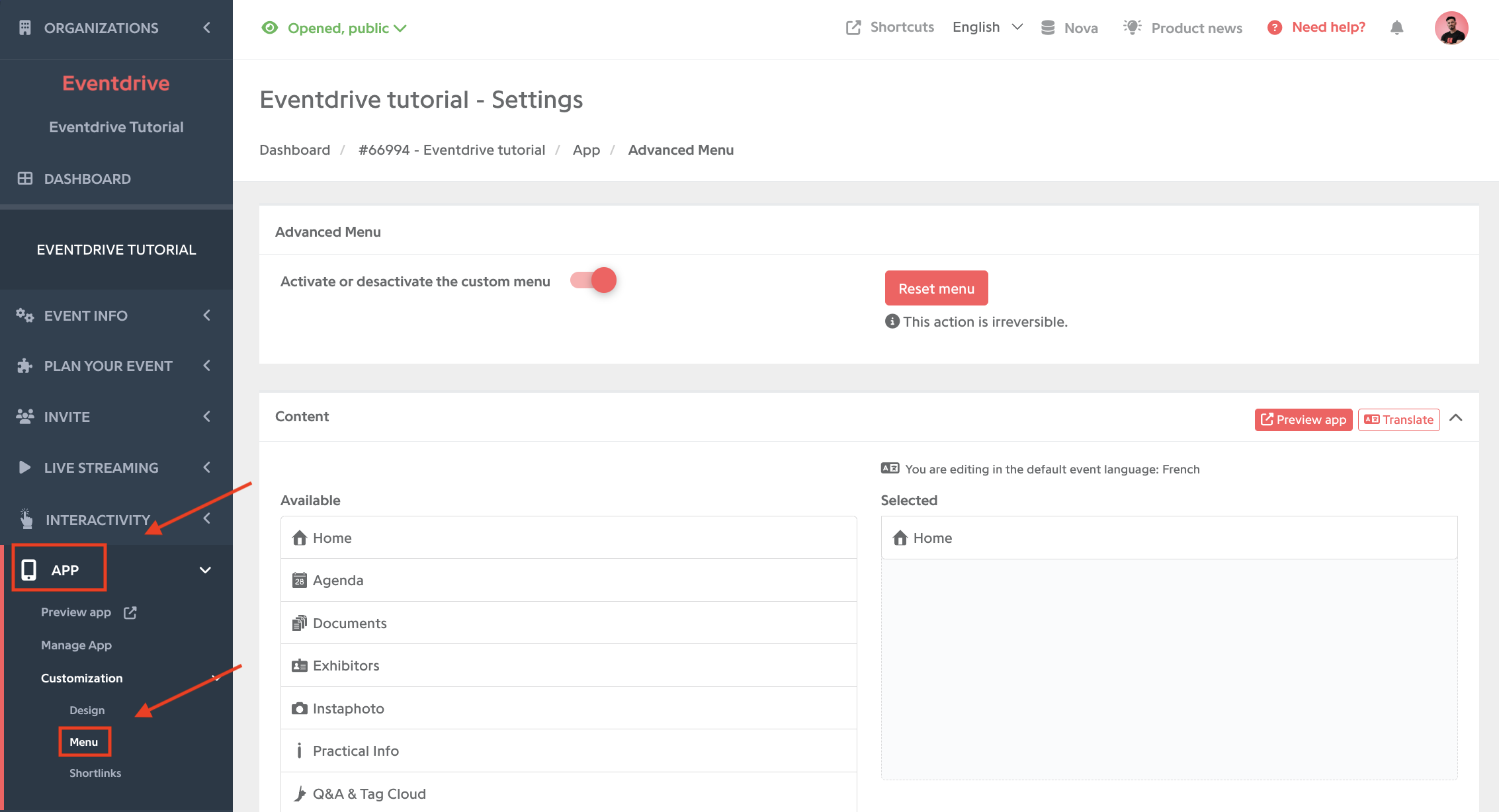Viewport: 1499px width, 812px height.
Task: Collapse the Content panel chevron
Action: pos(1455,418)
